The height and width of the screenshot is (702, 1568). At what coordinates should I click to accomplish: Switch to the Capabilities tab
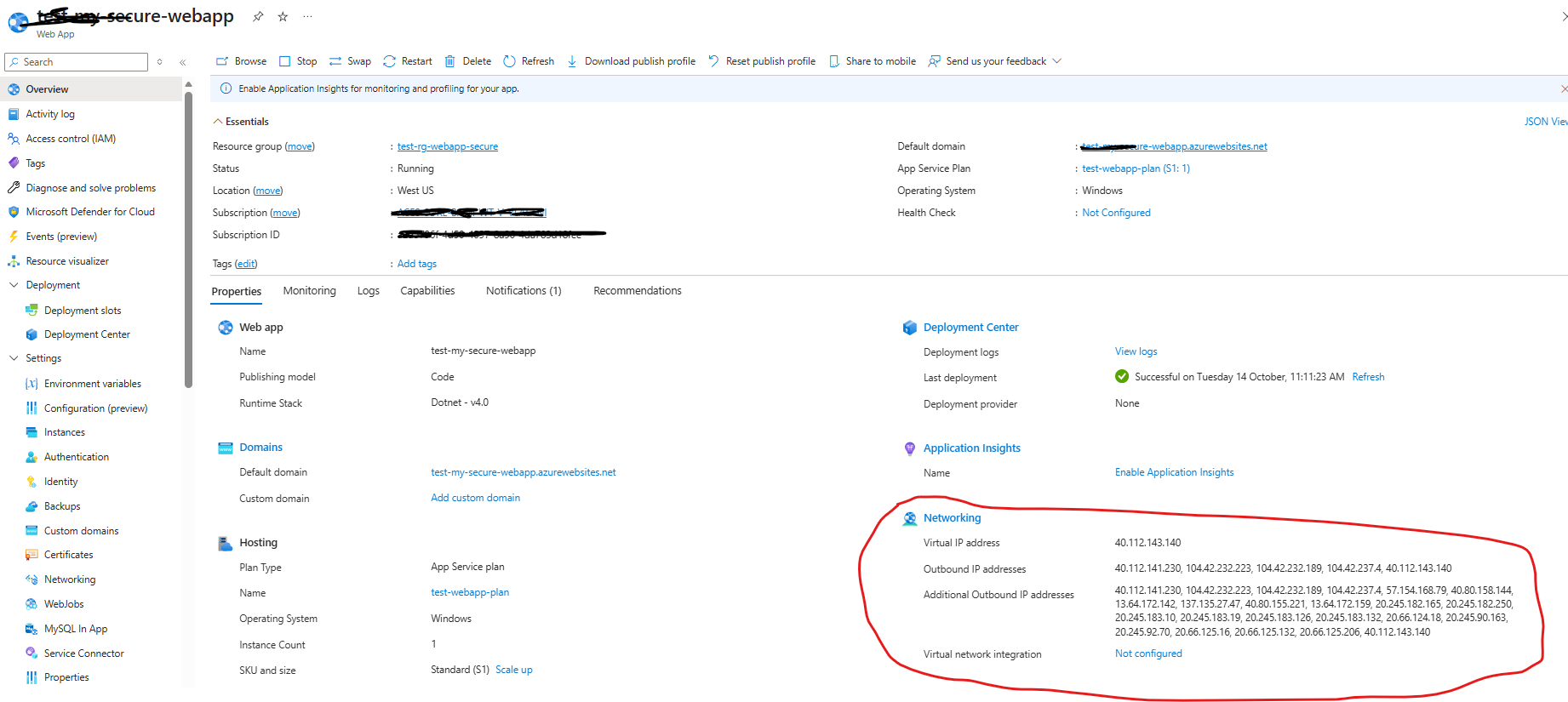[x=428, y=291]
